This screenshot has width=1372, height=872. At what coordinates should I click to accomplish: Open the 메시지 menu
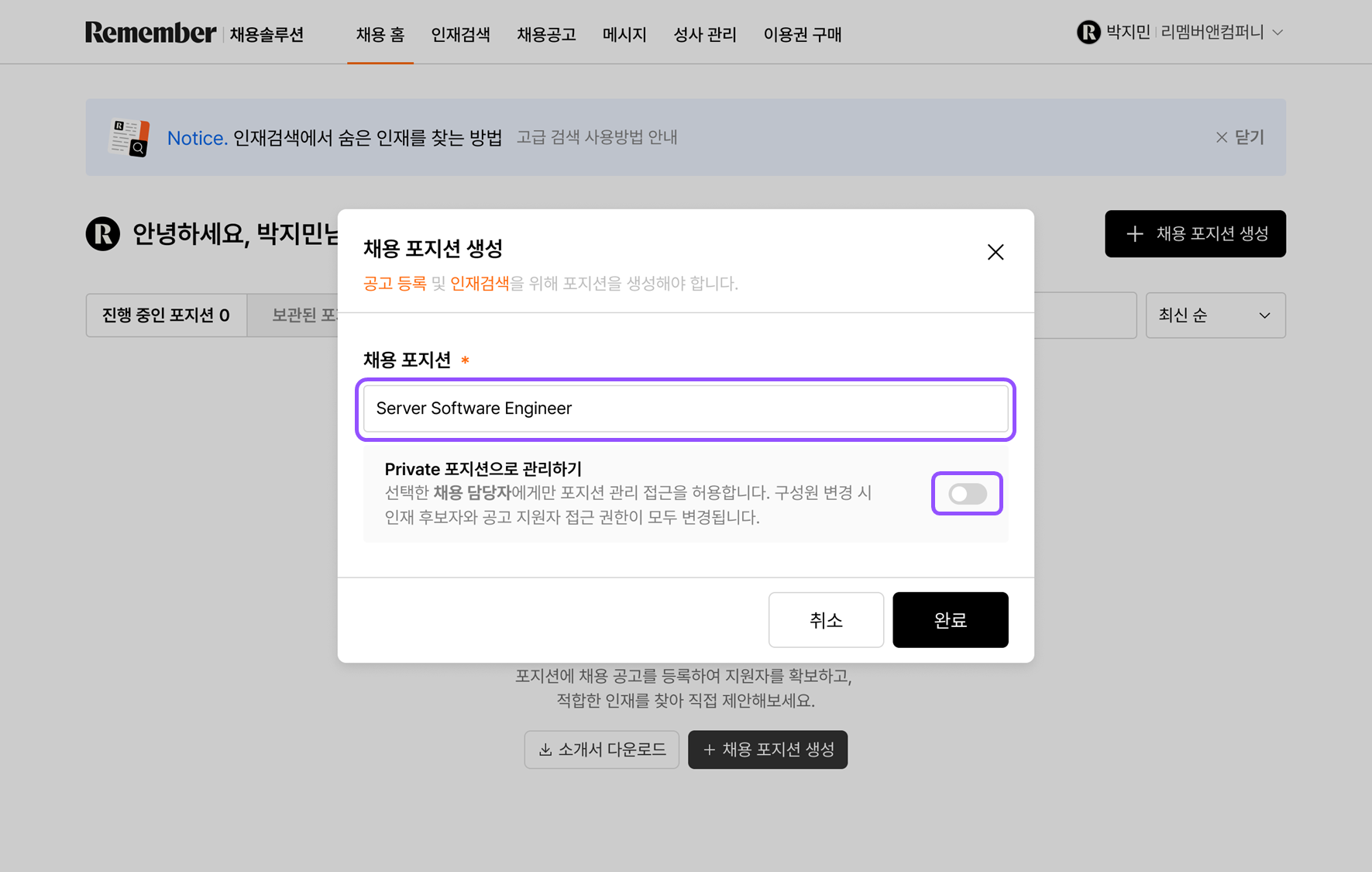(624, 35)
